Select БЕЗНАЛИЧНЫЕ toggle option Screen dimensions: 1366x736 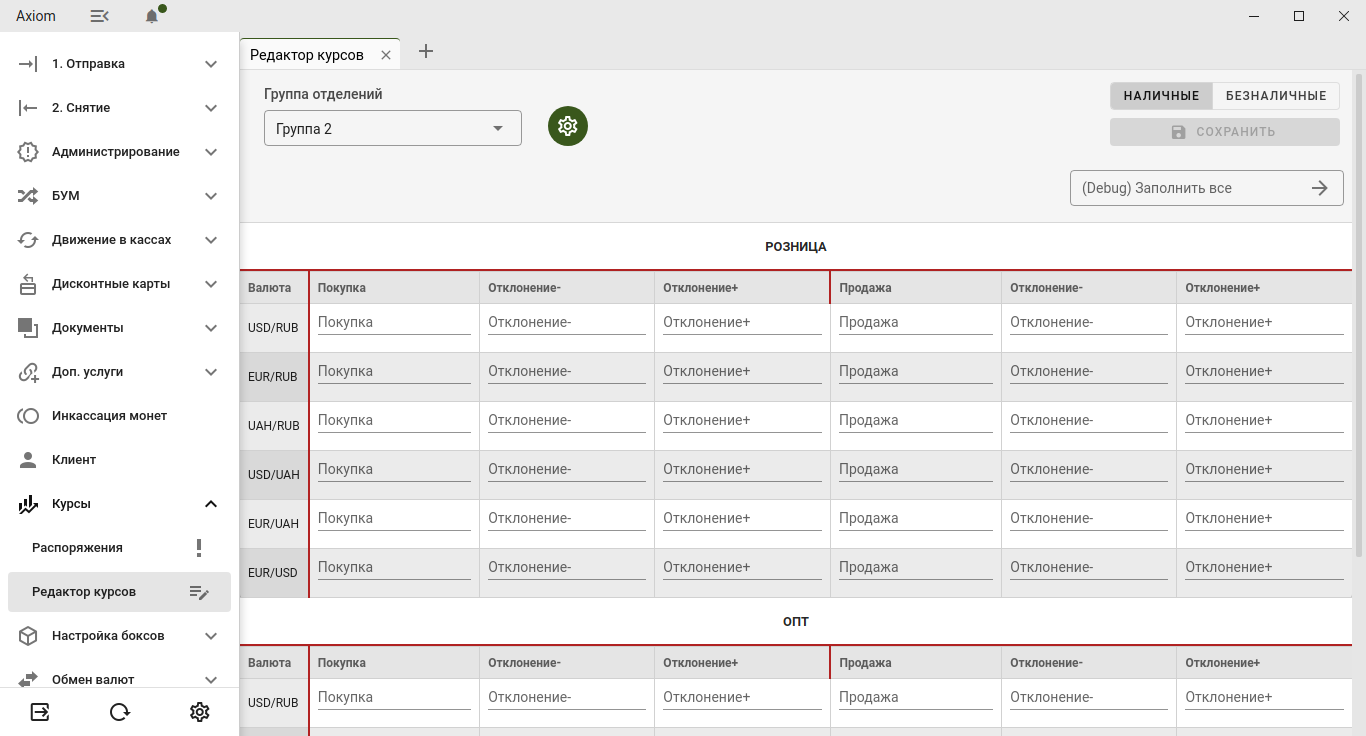(1276, 96)
